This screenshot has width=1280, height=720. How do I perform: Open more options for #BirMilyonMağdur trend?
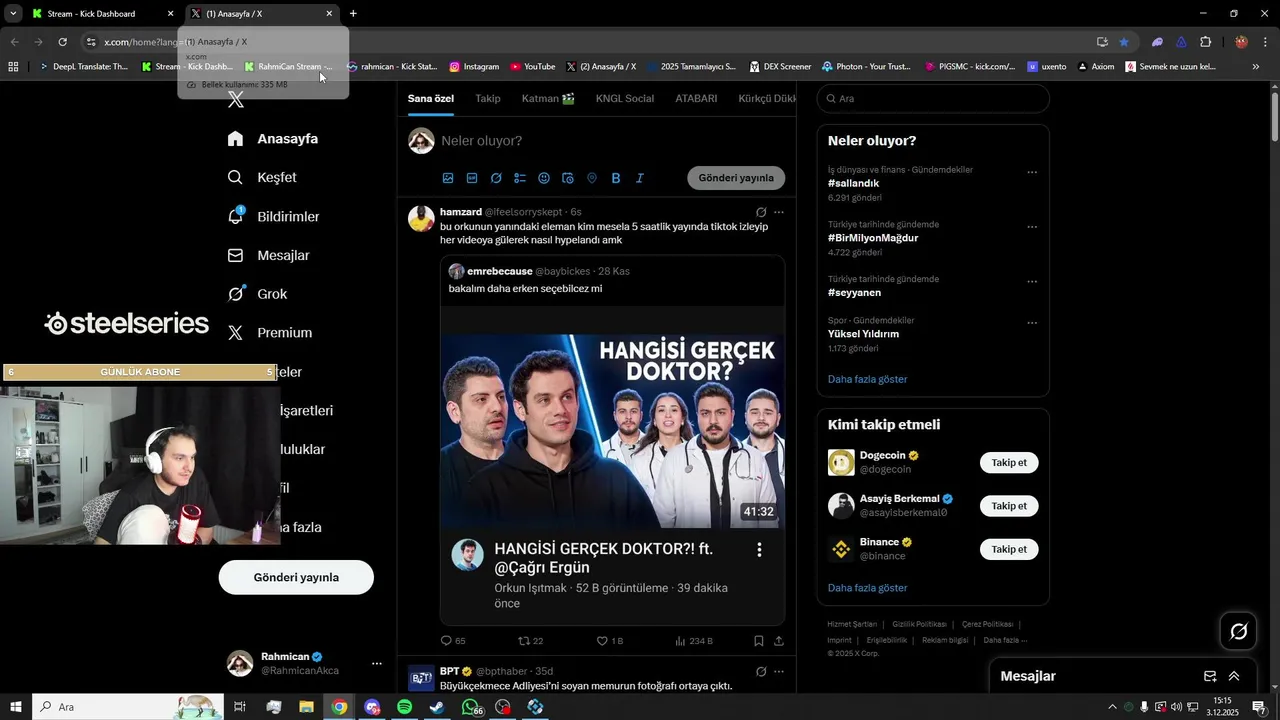point(1032,227)
